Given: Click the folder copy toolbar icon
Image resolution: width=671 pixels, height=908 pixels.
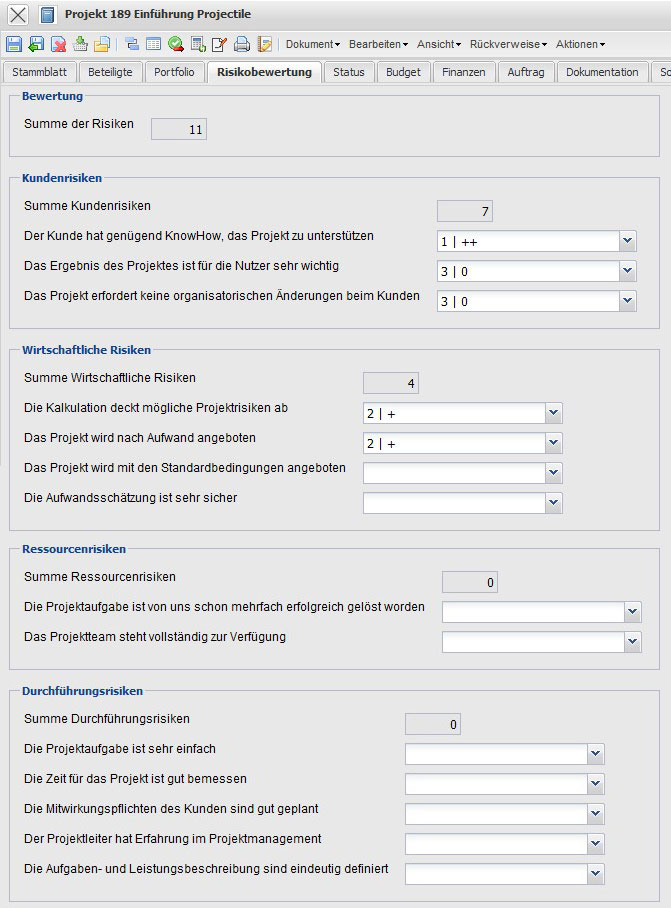Looking at the screenshot, I should point(101,44).
